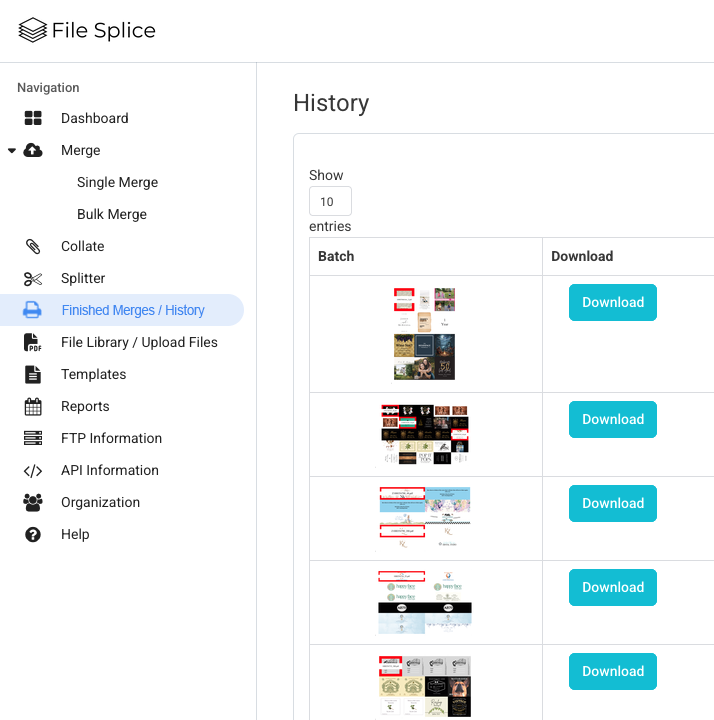Click the Reports calendar icon

33,406
